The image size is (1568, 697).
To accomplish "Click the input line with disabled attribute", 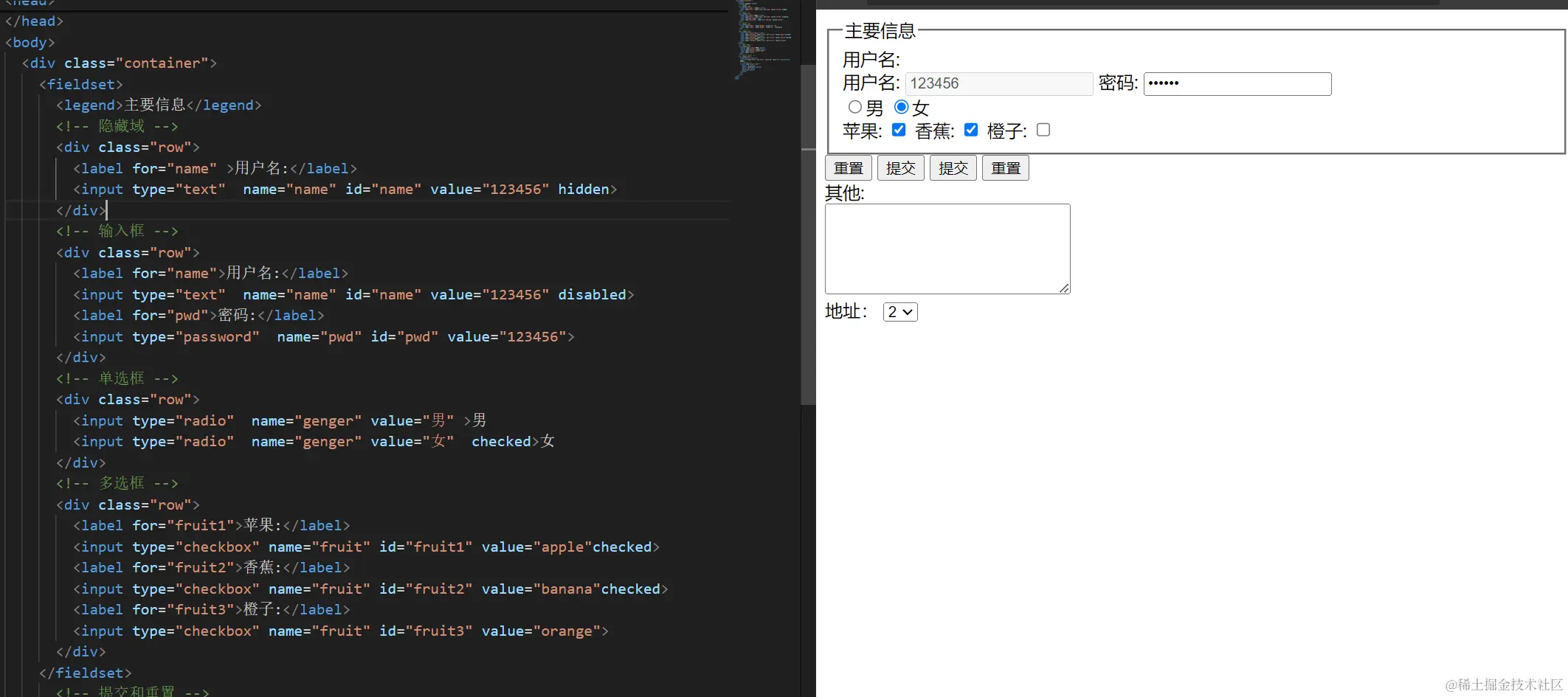I will point(353,294).
